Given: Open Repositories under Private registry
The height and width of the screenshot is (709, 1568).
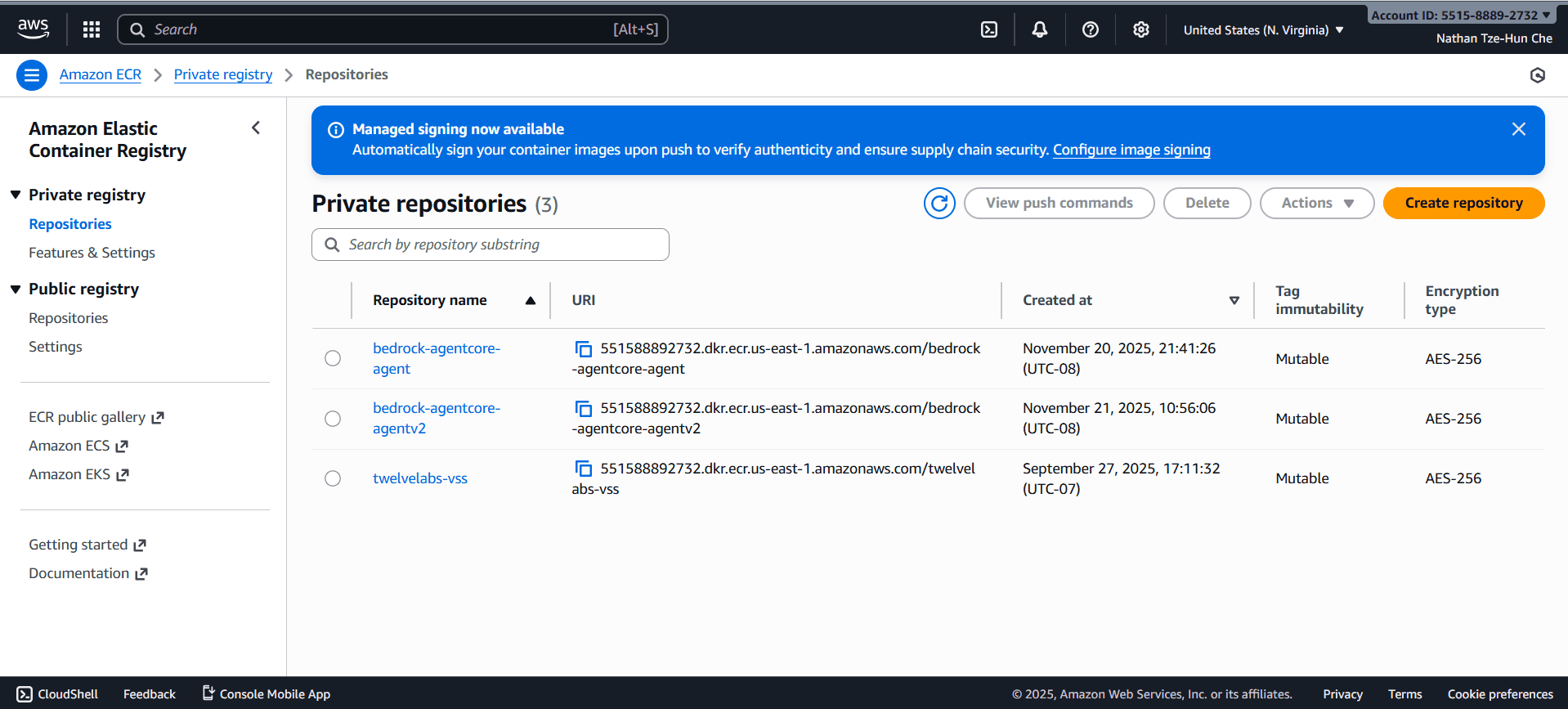Looking at the screenshot, I should point(70,224).
